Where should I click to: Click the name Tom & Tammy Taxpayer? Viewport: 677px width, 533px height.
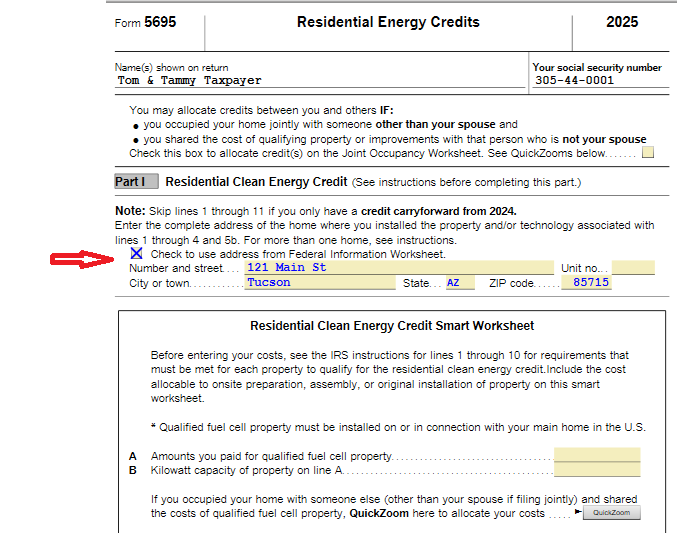click(190, 80)
